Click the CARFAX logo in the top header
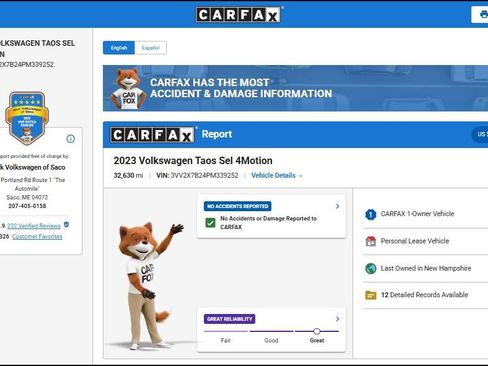The image size is (488, 366). coord(238,15)
